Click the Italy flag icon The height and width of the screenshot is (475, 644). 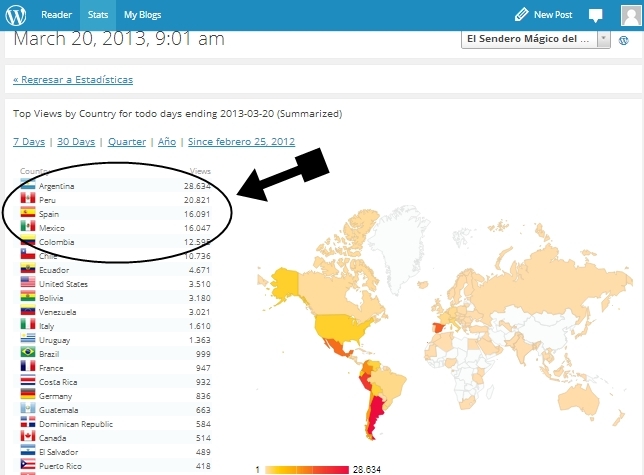coord(27,326)
